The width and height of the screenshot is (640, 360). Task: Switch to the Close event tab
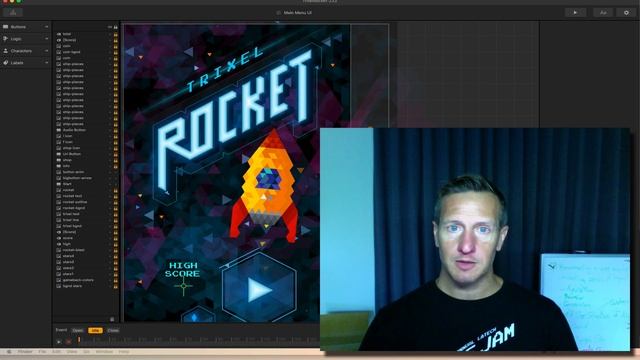click(x=113, y=330)
